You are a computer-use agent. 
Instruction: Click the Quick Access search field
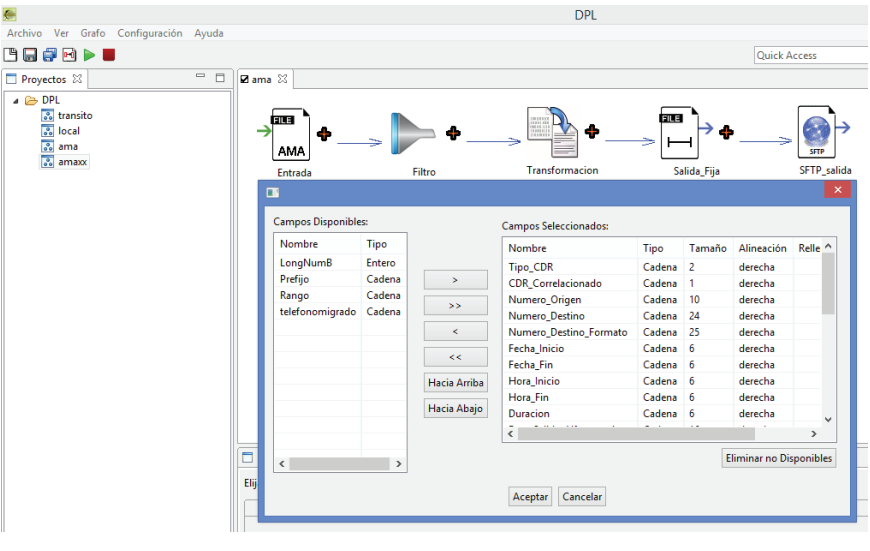coord(810,56)
